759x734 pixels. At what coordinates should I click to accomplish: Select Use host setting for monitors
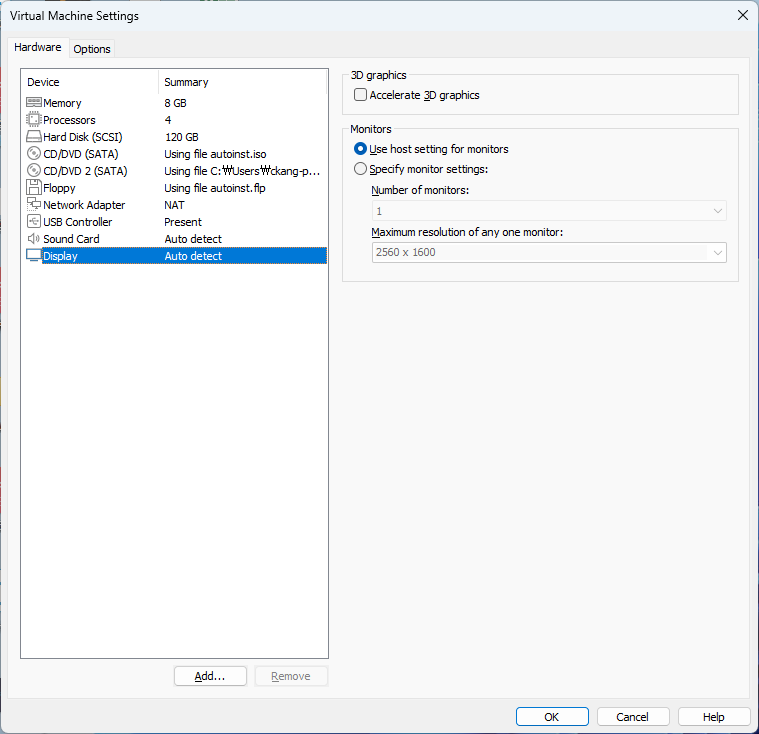point(360,149)
